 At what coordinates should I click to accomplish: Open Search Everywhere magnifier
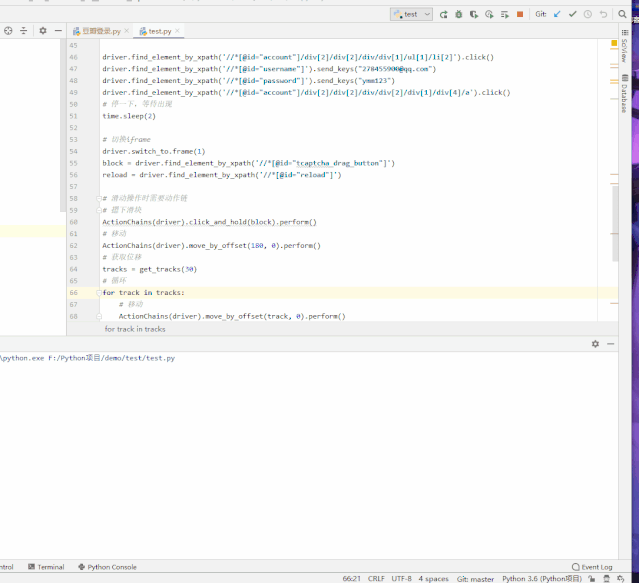pyautogui.click(x=623, y=14)
